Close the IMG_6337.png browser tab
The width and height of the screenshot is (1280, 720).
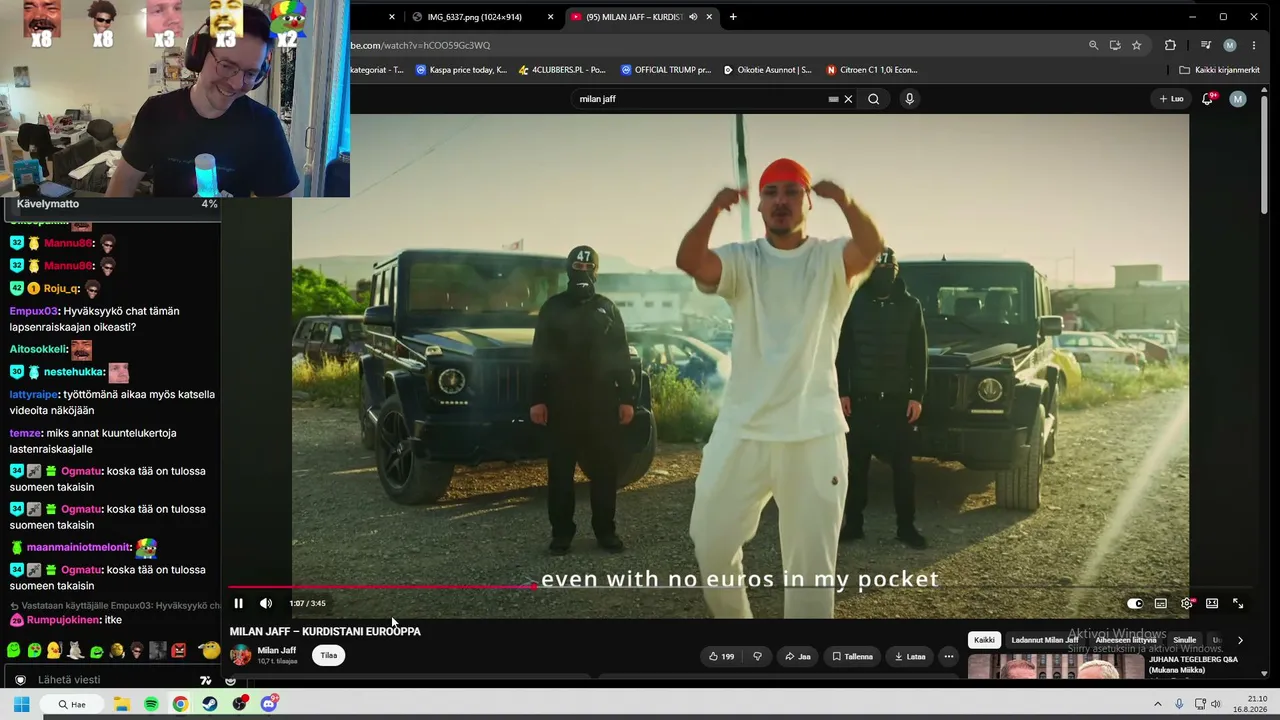[550, 17]
